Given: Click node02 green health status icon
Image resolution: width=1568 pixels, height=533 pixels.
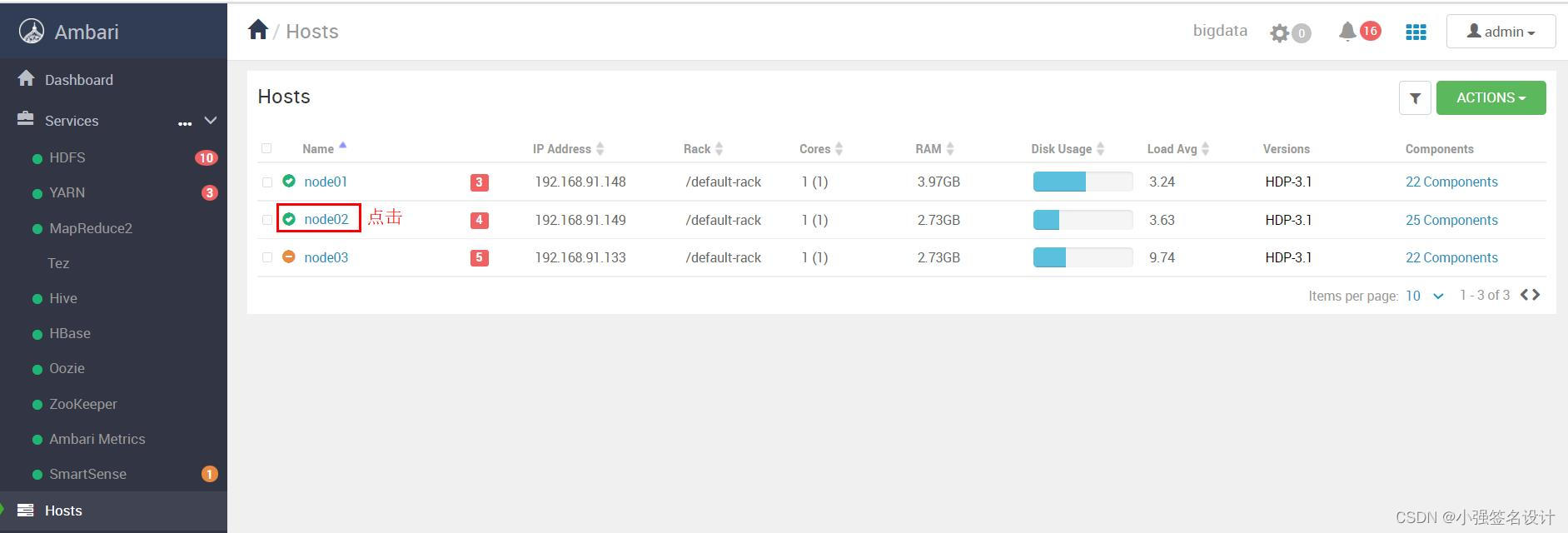Looking at the screenshot, I should (x=289, y=219).
